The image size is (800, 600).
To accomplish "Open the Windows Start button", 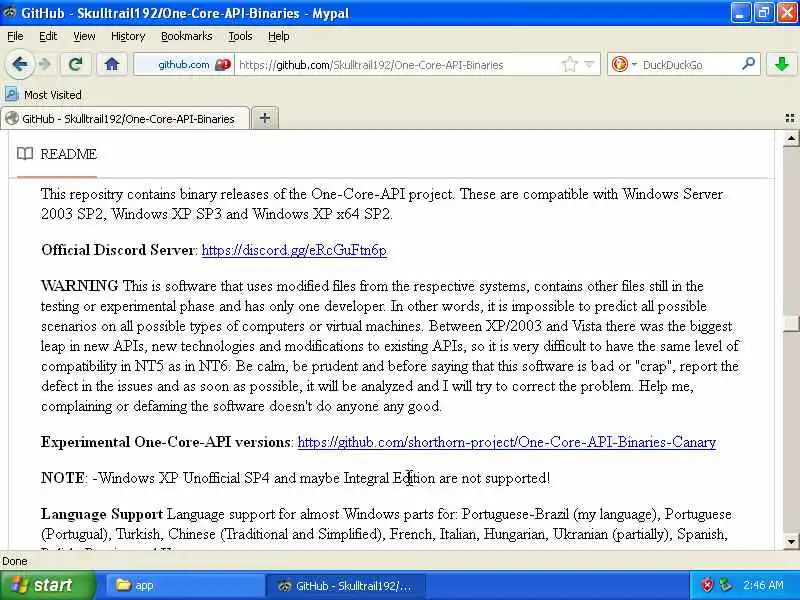I will [47, 585].
